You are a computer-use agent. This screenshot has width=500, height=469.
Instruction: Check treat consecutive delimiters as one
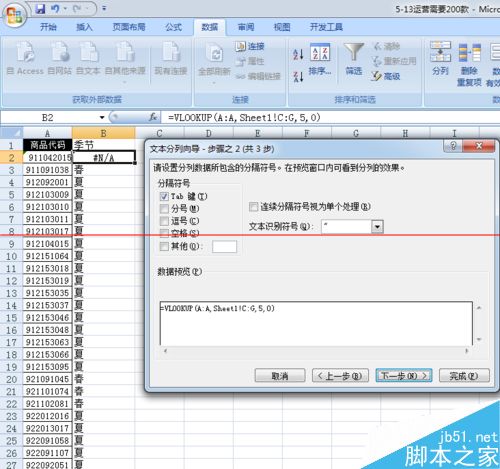pyautogui.click(x=253, y=207)
